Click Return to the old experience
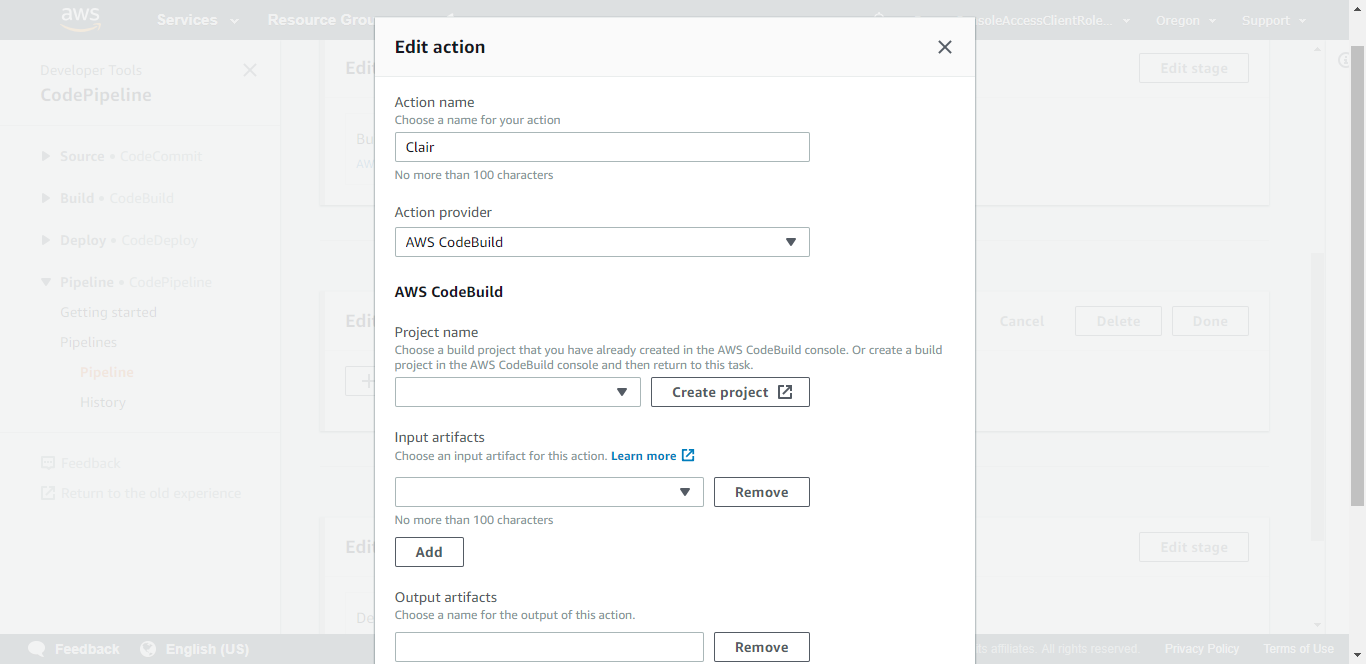The height and width of the screenshot is (664, 1366). coord(151,493)
